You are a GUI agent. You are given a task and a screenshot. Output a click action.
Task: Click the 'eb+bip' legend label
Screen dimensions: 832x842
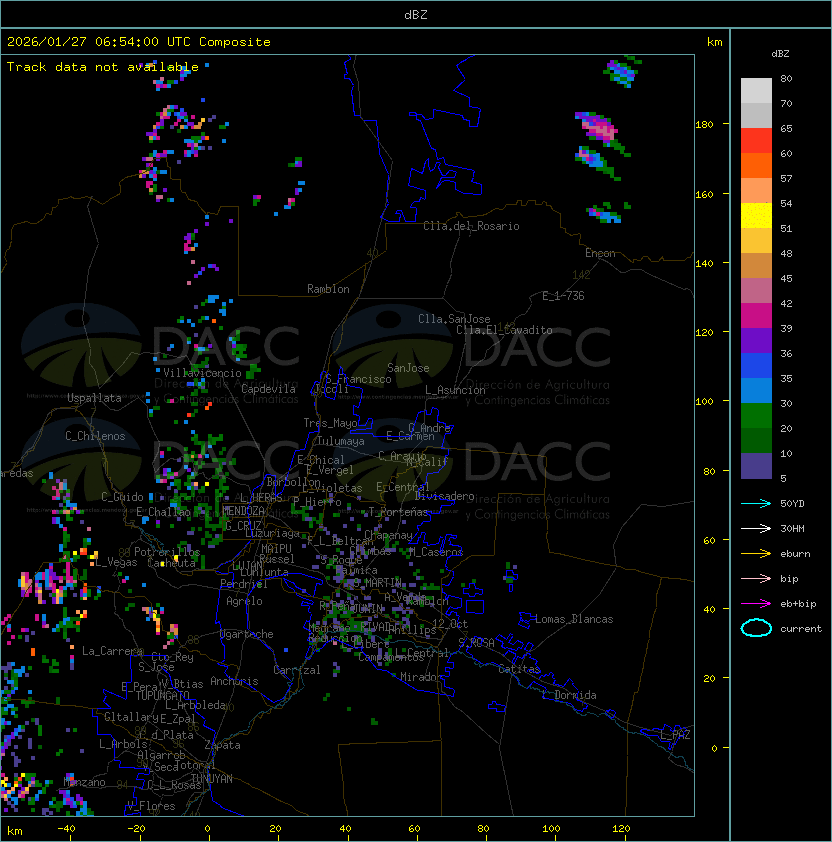798,604
